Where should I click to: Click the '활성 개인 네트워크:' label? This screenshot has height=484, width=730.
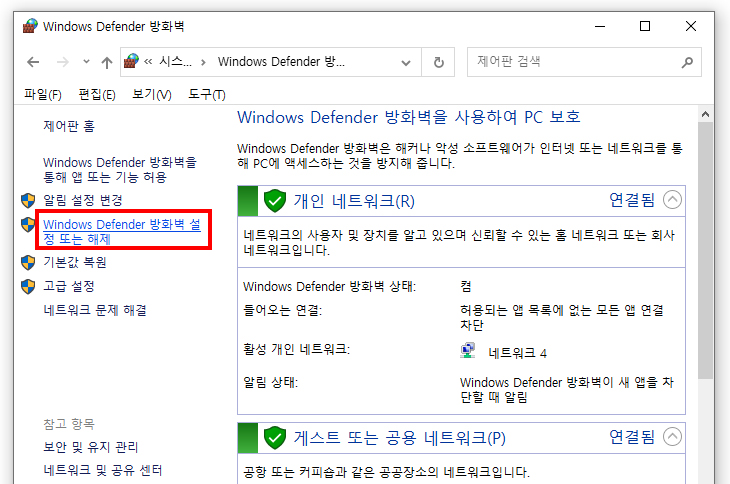pyautogui.click(x=296, y=349)
